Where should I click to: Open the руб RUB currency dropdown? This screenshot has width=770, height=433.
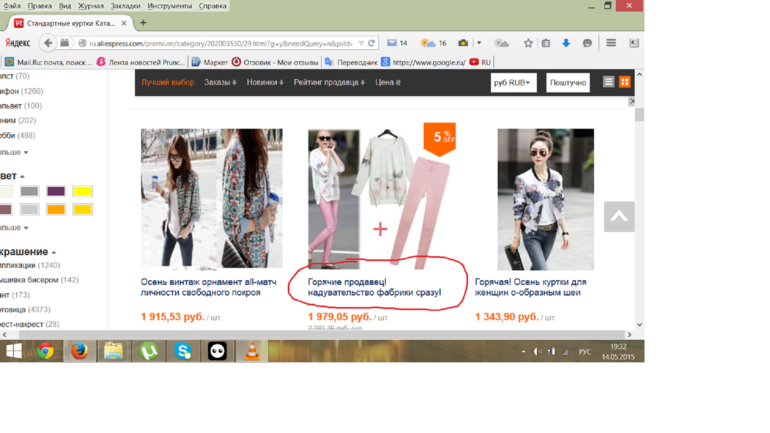click(x=513, y=83)
